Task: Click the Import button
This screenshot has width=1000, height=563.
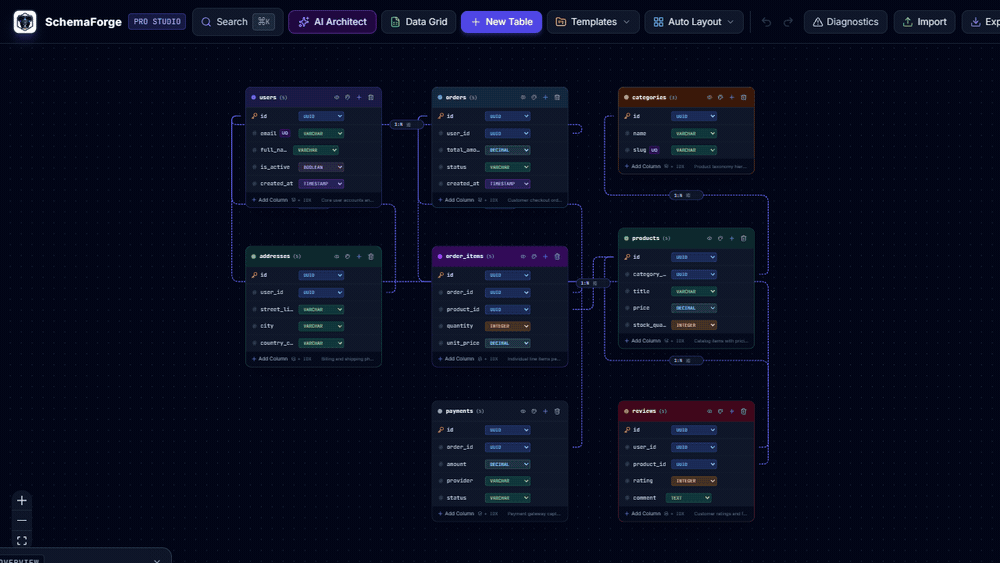Action: point(924,22)
